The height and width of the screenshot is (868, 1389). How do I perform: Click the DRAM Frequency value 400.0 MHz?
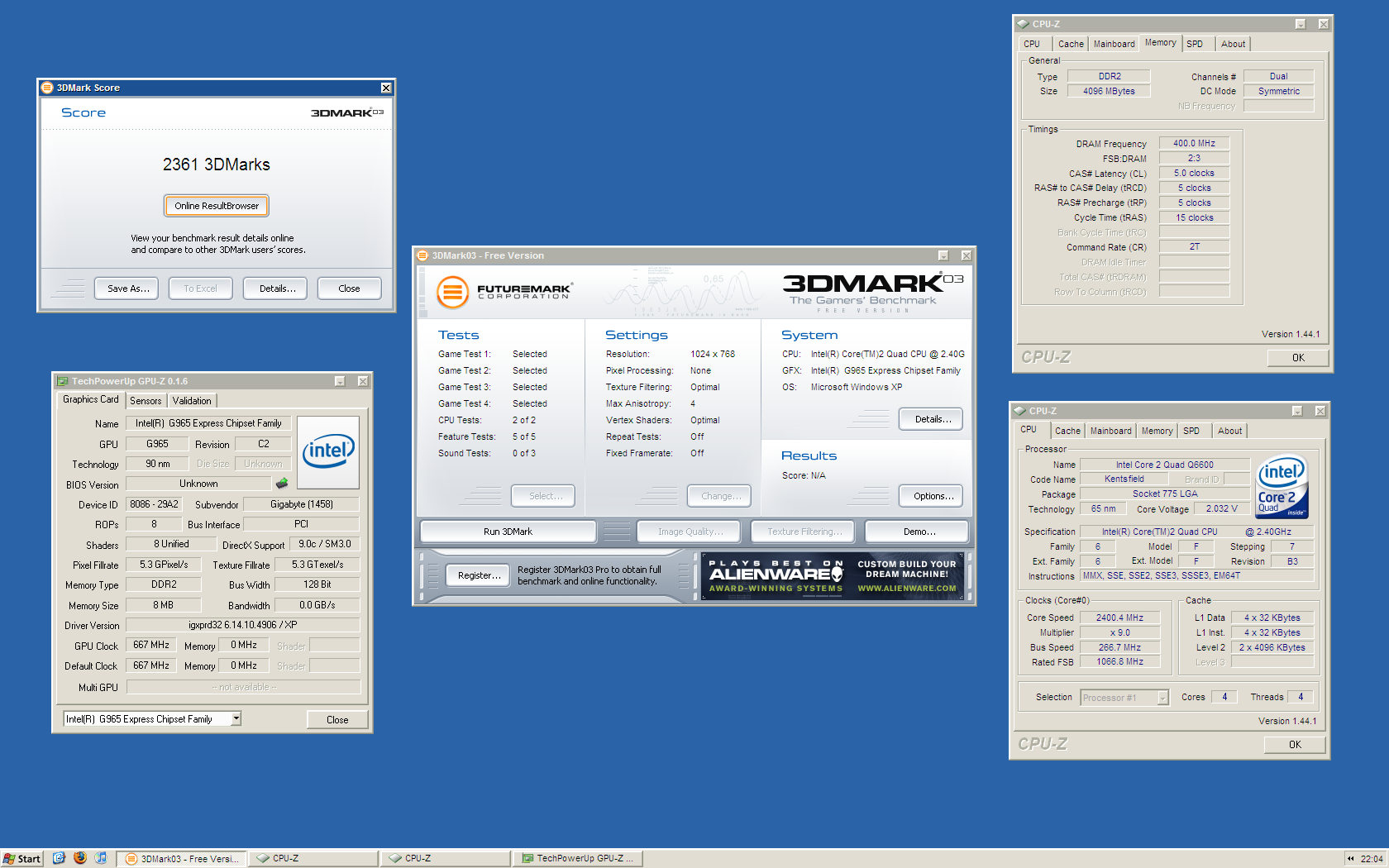coord(1194,143)
